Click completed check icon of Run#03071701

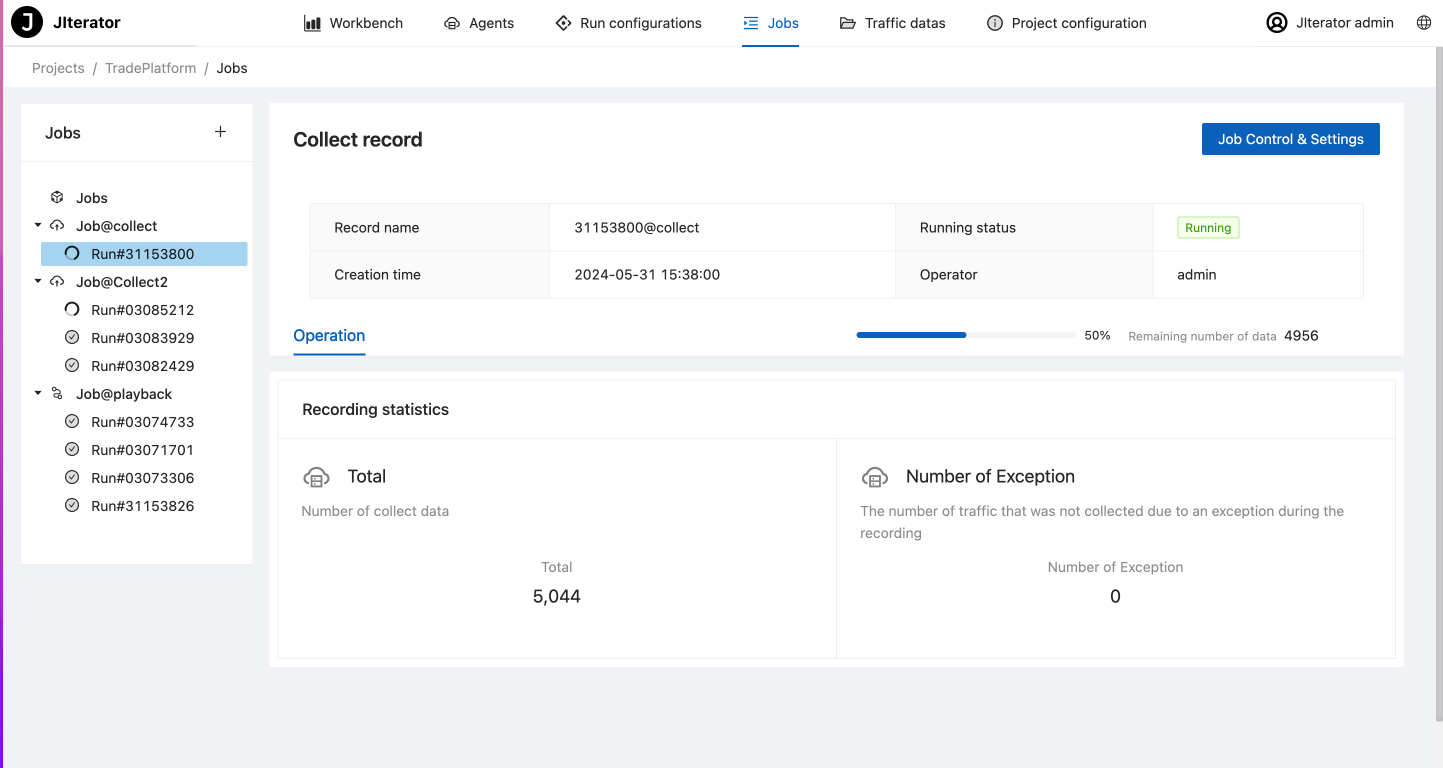72,450
